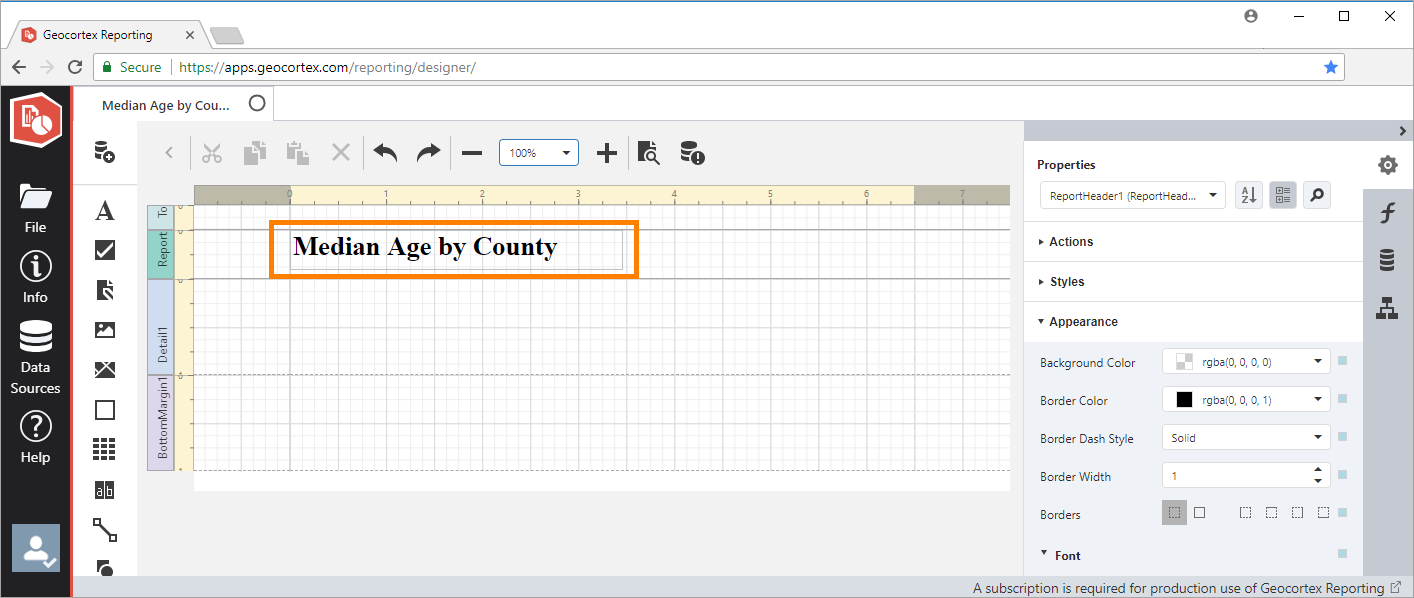This screenshot has height=598, width=1414.
Task: Open the File menu in sidebar
Action: 35,208
